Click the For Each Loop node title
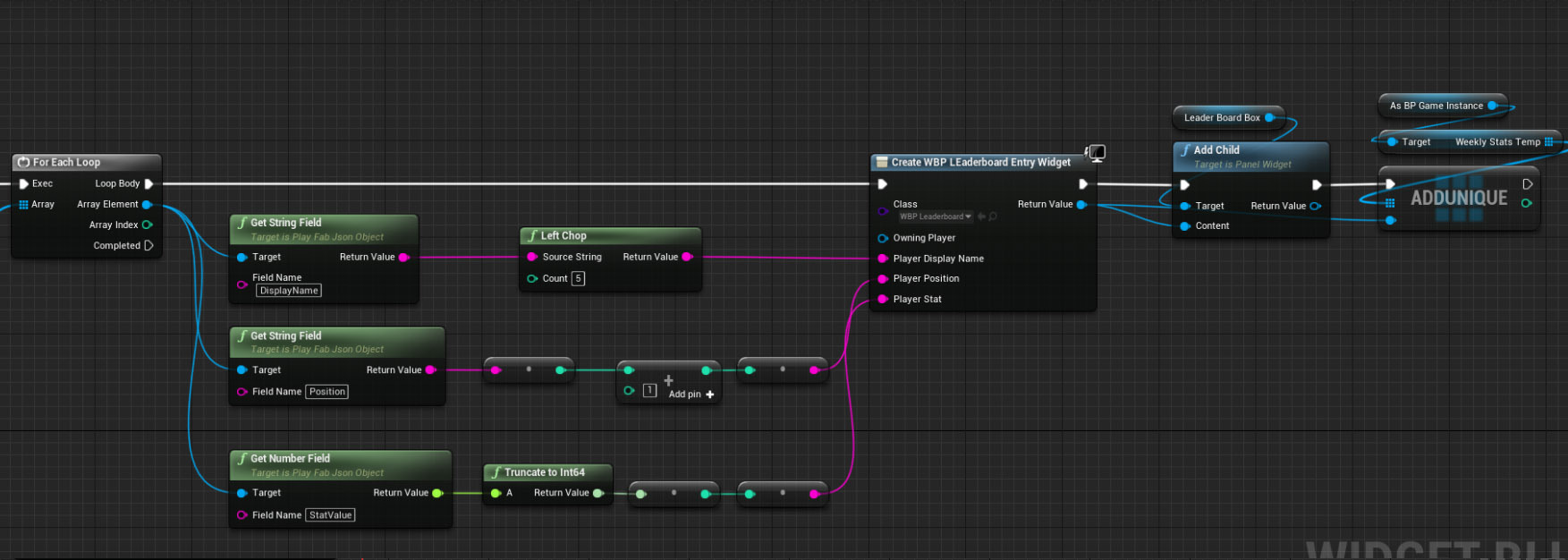The height and width of the screenshot is (560, 1568). click(x=66, y=162)
